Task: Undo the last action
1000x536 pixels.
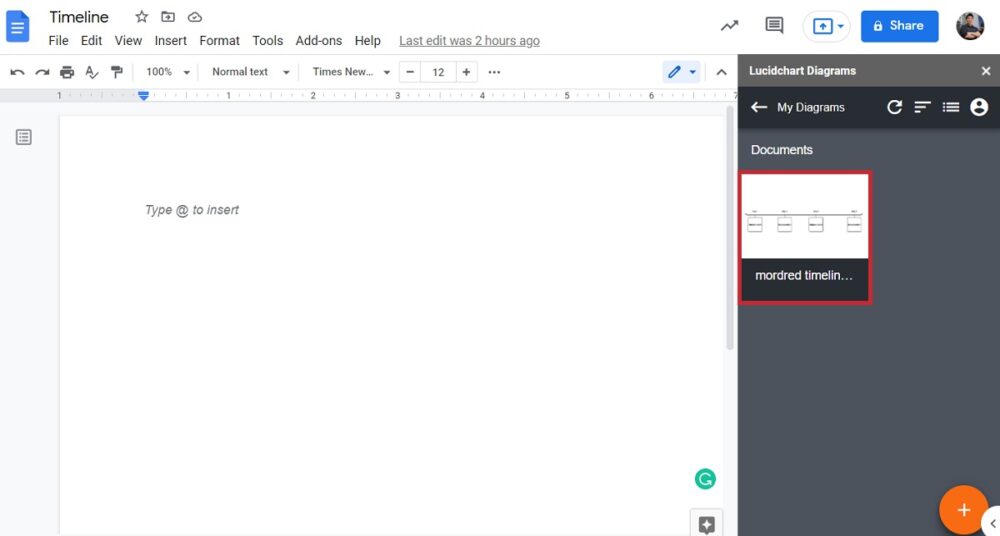Action: (x=17, y=72)
